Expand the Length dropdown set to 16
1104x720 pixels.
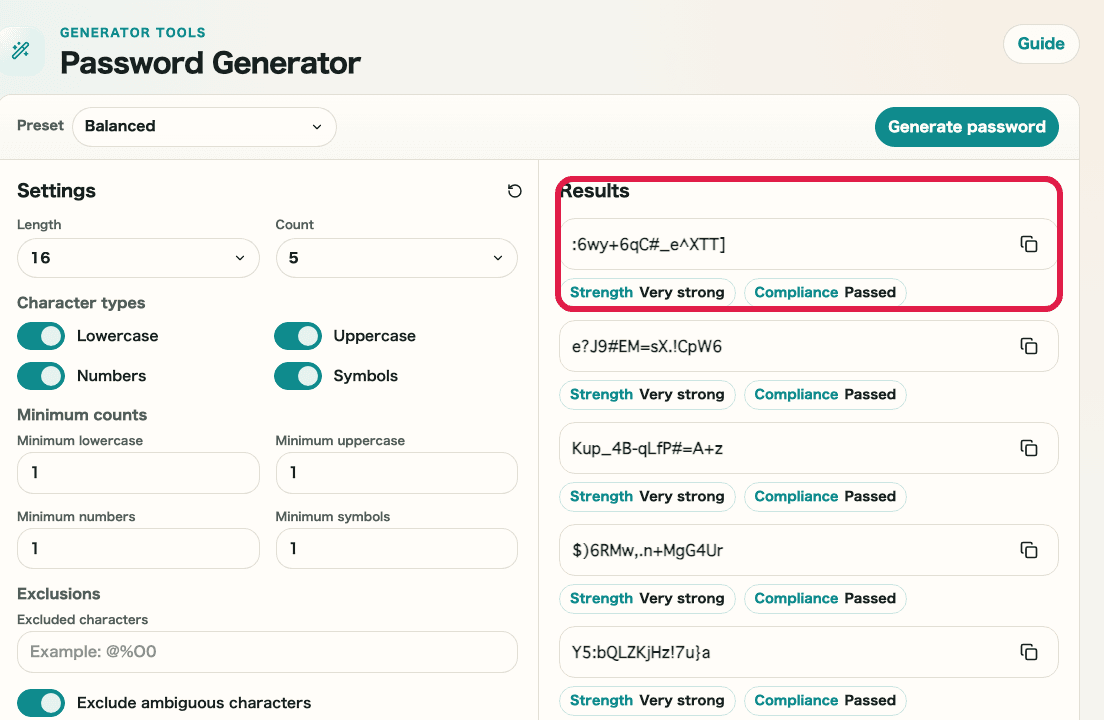coord(138,258)
